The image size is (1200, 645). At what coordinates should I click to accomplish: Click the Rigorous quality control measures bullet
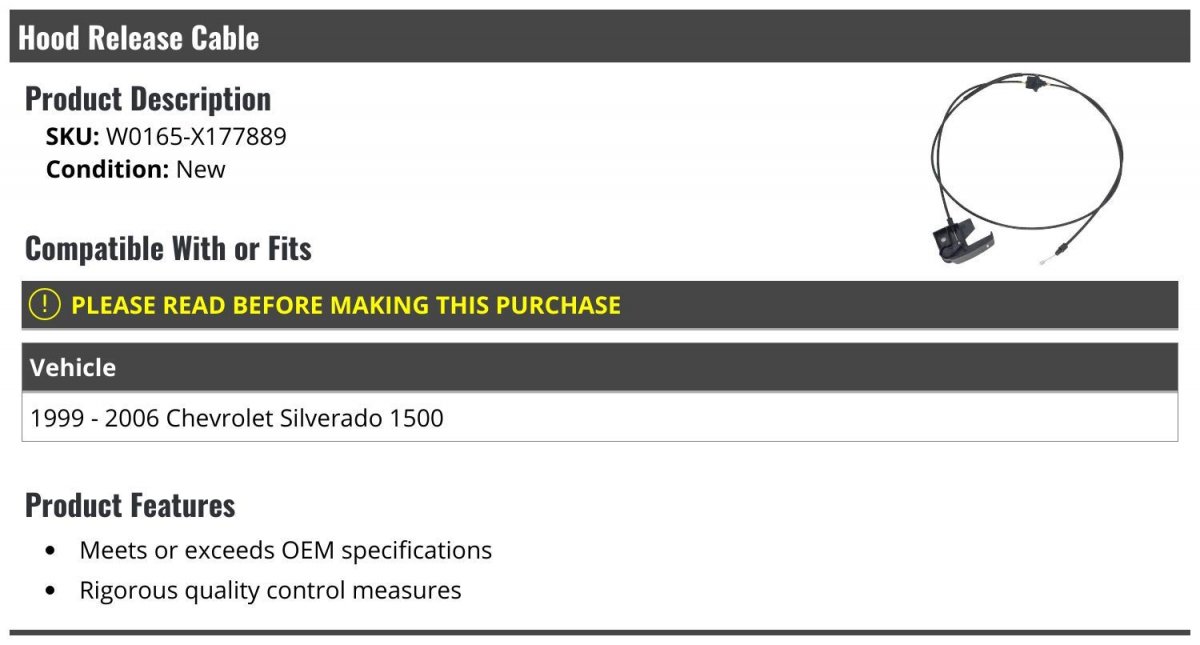[x=270, y=590]
